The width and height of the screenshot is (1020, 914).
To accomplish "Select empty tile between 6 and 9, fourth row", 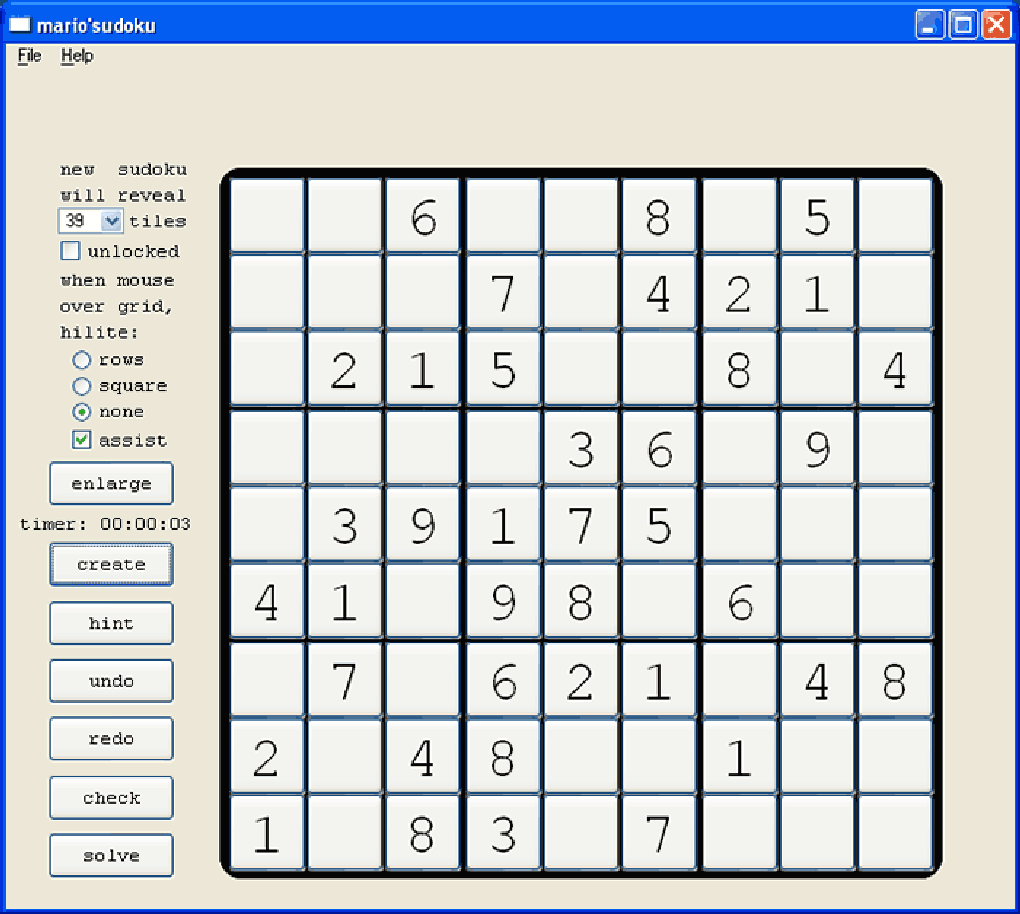I will point(739,448).
